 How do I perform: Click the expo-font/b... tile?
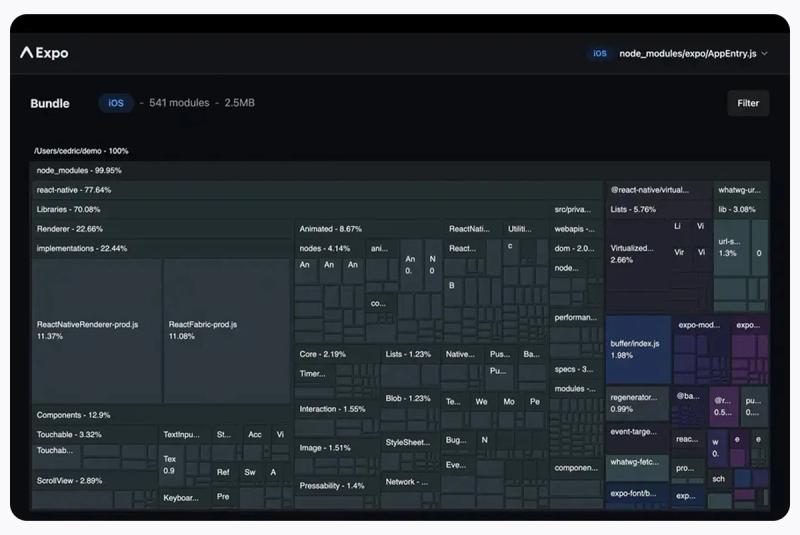point(637,496)
